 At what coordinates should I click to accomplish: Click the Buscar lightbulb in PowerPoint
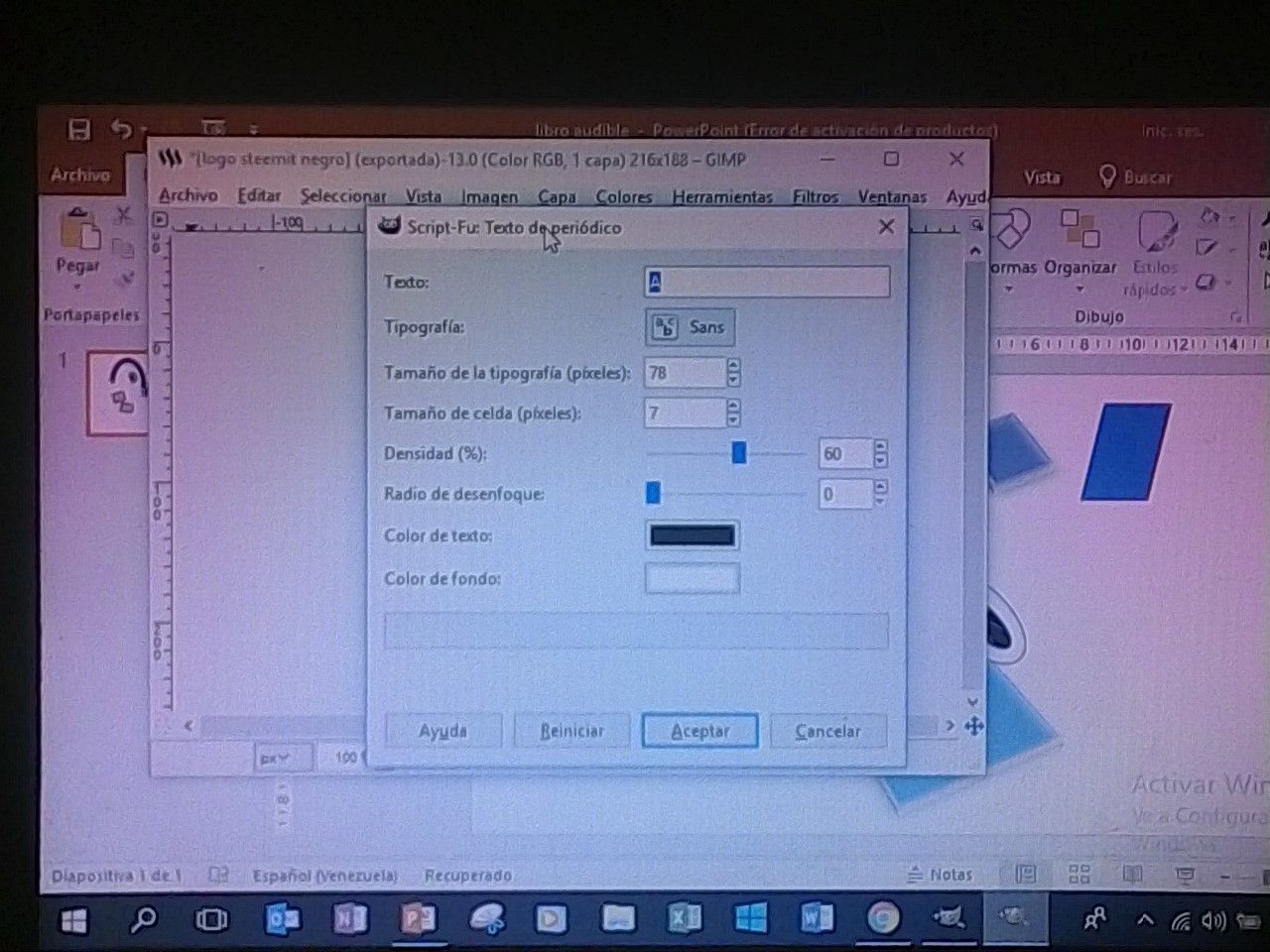tap(1108, 177)
